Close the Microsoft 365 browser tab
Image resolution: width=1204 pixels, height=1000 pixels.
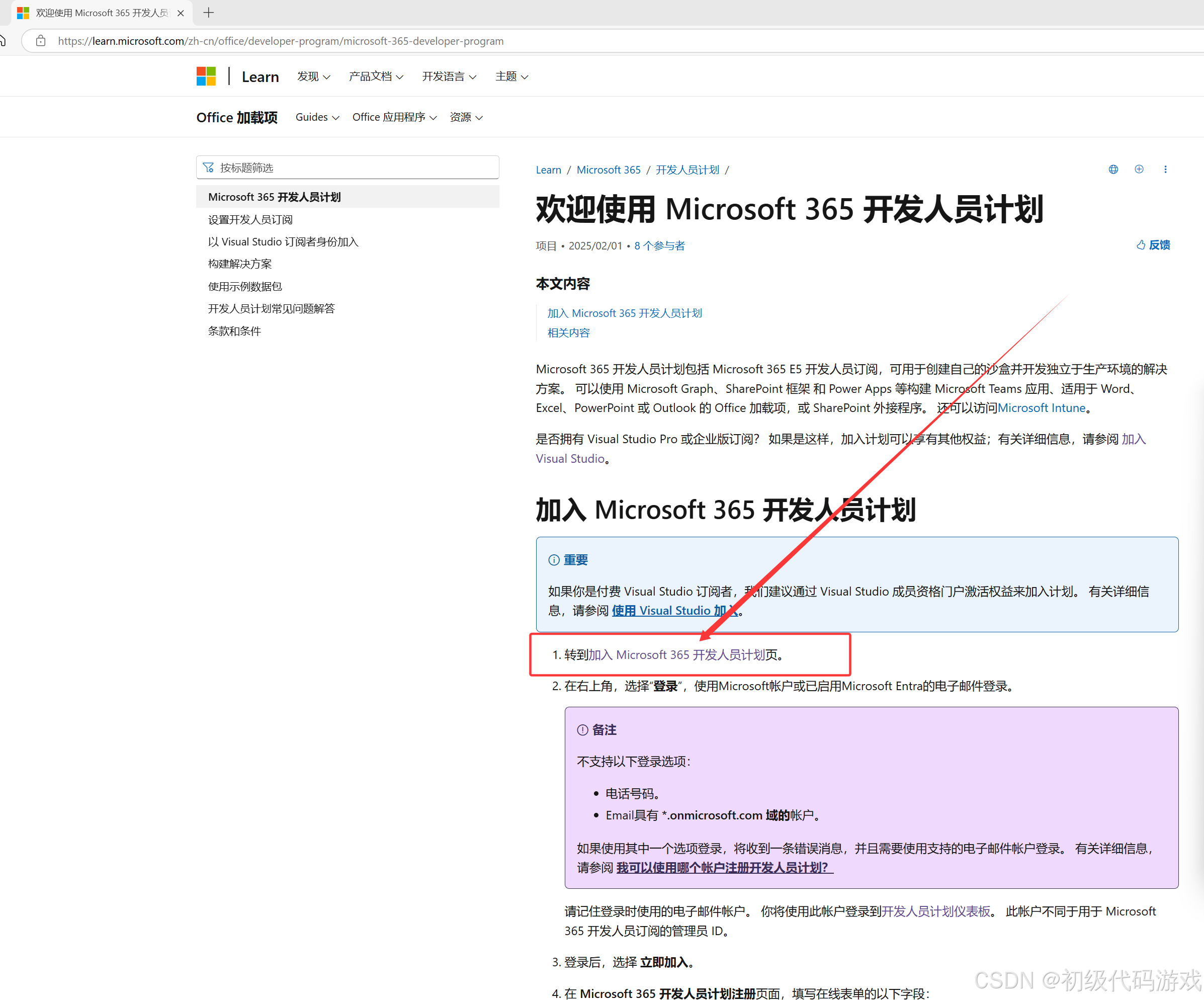click(181, 13)
